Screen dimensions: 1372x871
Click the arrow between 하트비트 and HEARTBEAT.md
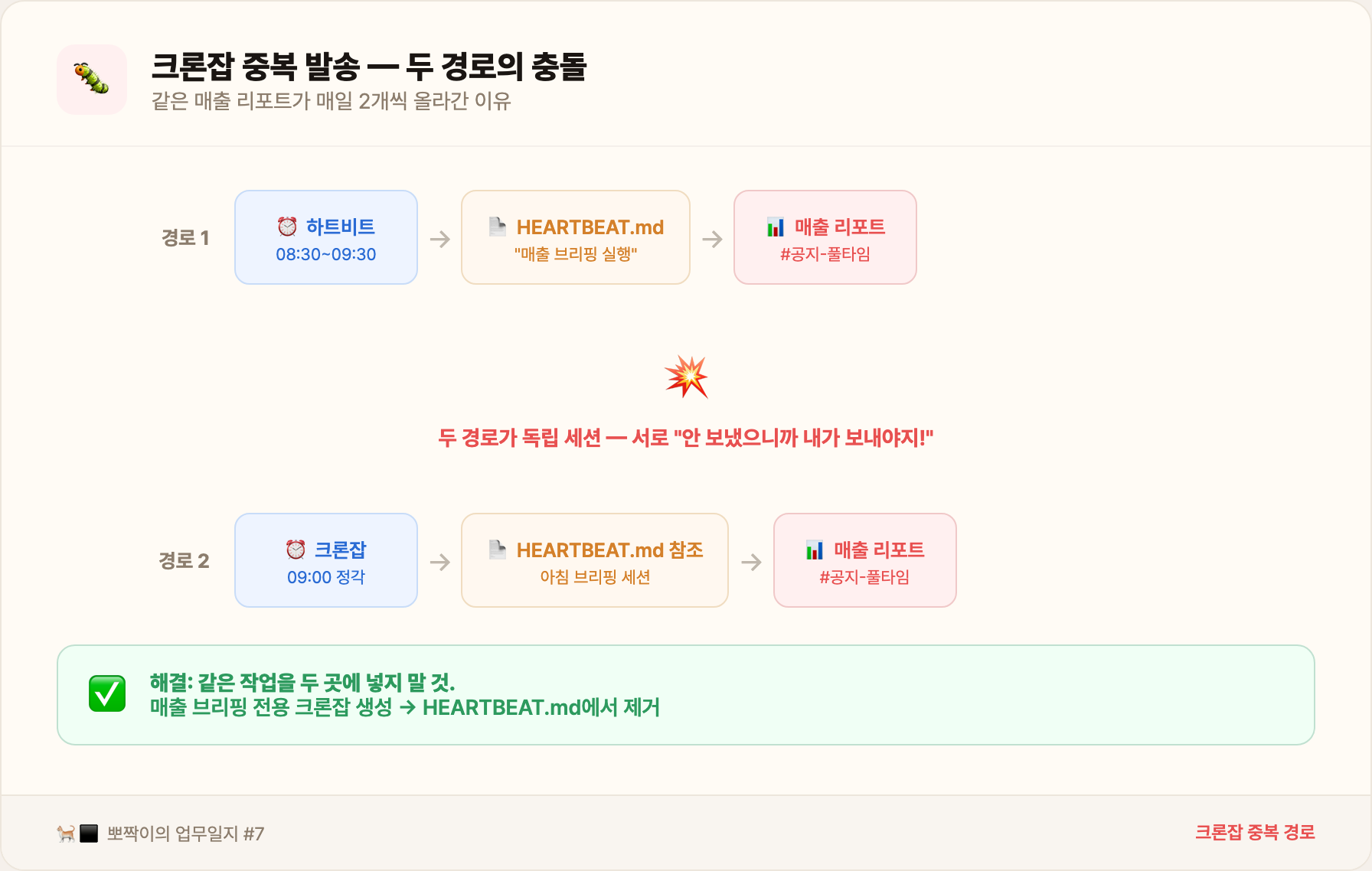click(x=439, y=238)
